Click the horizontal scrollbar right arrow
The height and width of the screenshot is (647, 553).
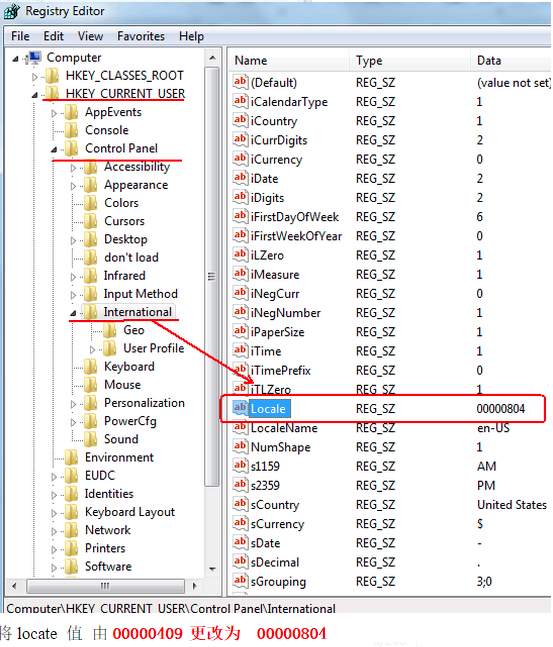click(x=194, y=586)
